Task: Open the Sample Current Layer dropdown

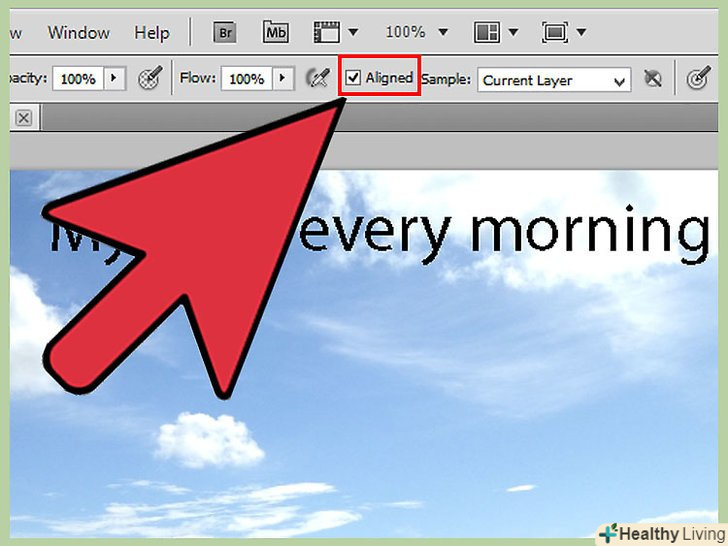Action: (x=554, y=80)
